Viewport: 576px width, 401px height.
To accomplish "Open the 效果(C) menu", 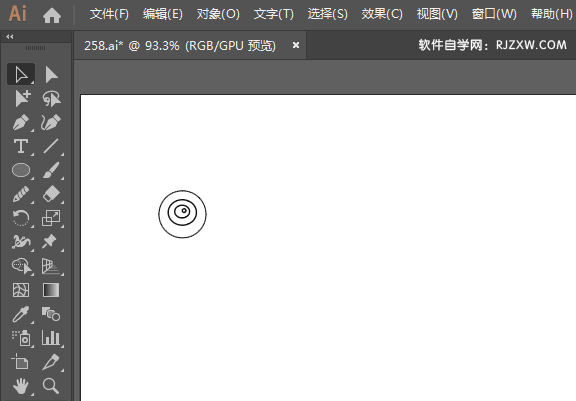I will (x=382, y=14).
